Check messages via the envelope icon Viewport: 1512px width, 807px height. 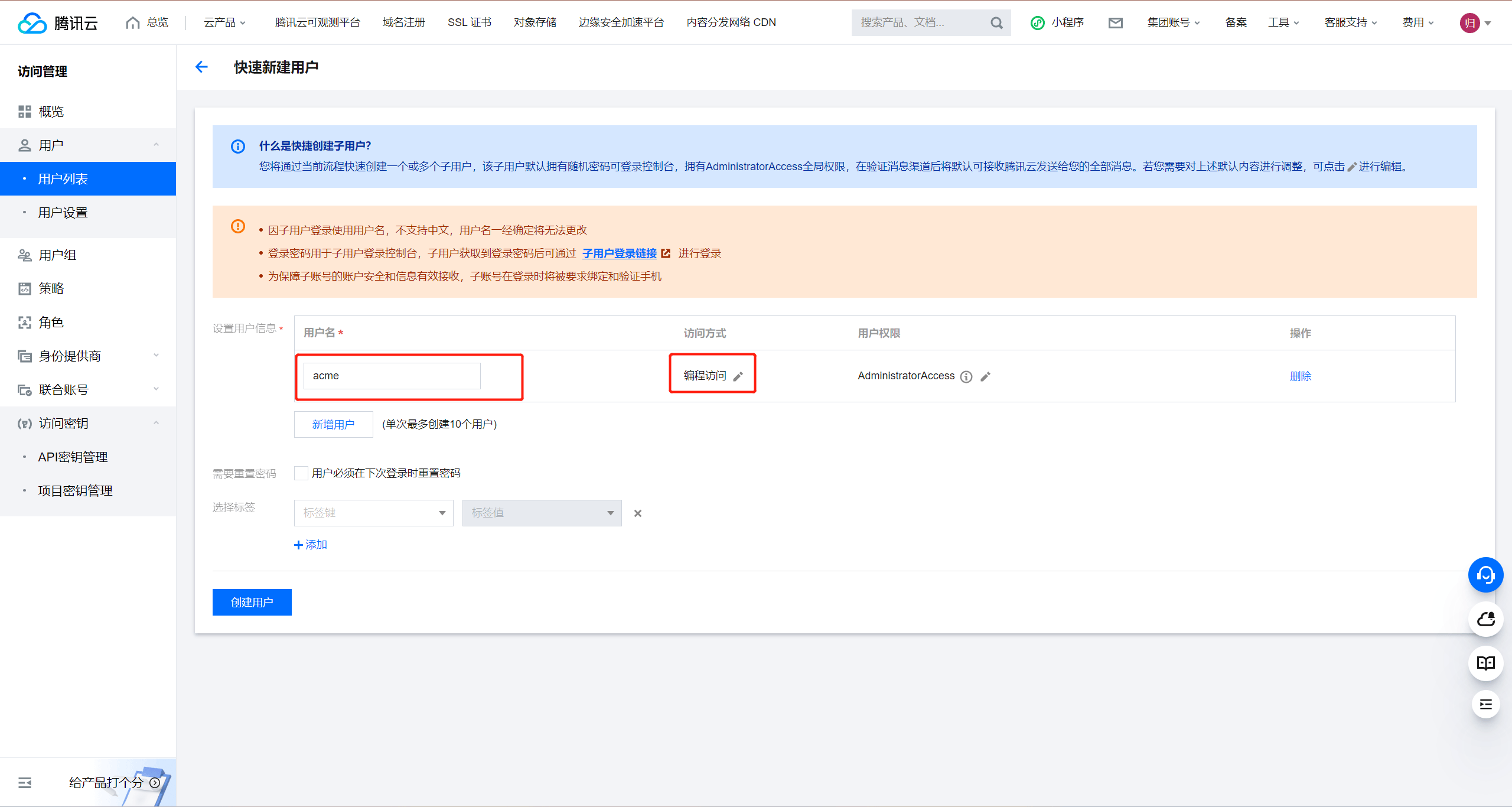point(1116,22)
